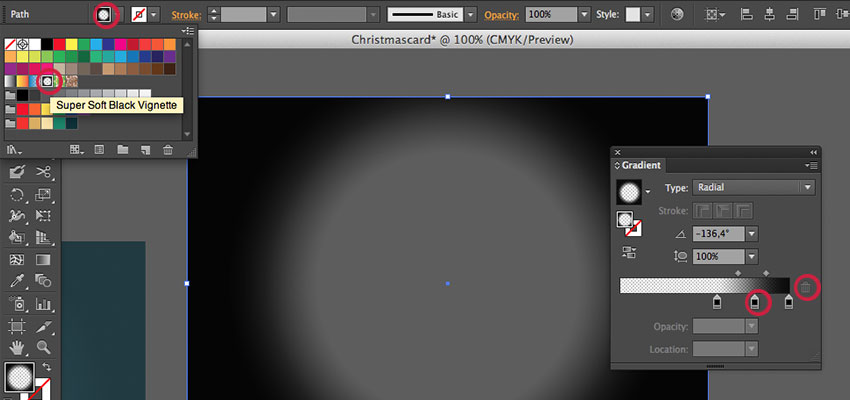This screenshot has width=850, height=400.
Task: Click Horizontal Align Right icon
Action: click(792, 15)
